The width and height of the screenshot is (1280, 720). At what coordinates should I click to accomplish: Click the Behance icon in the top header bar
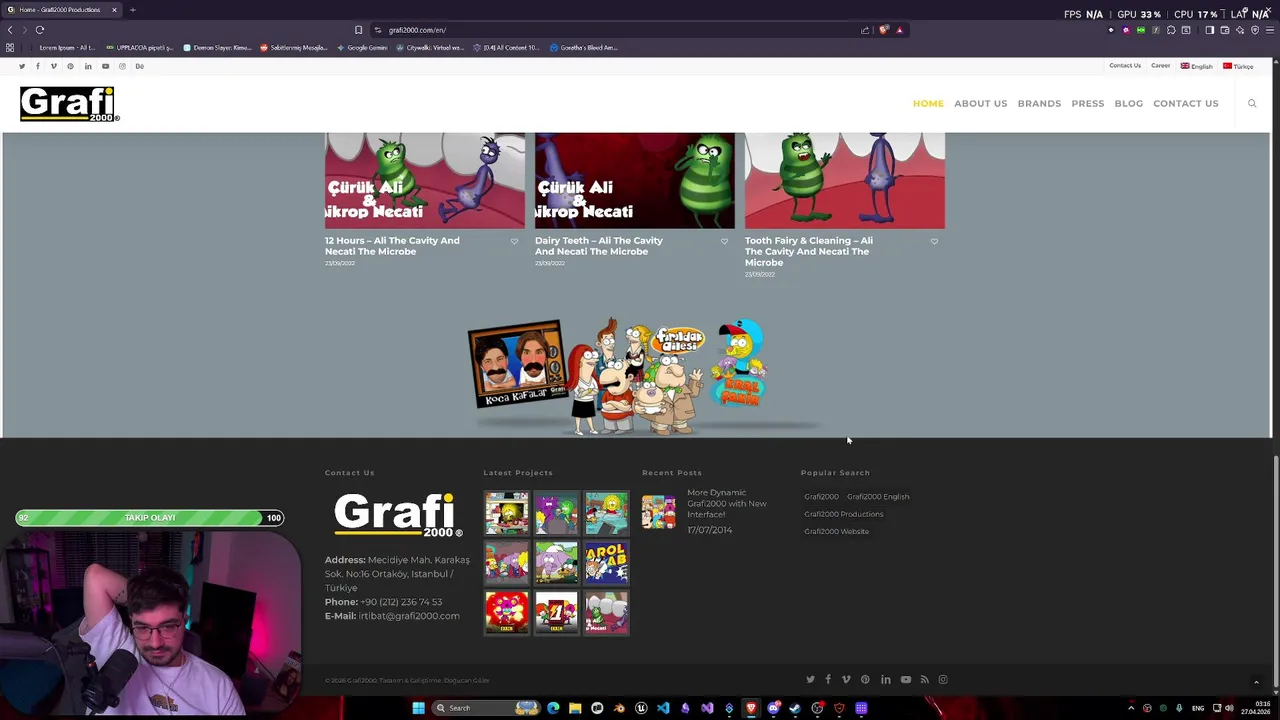pos(139,66)
